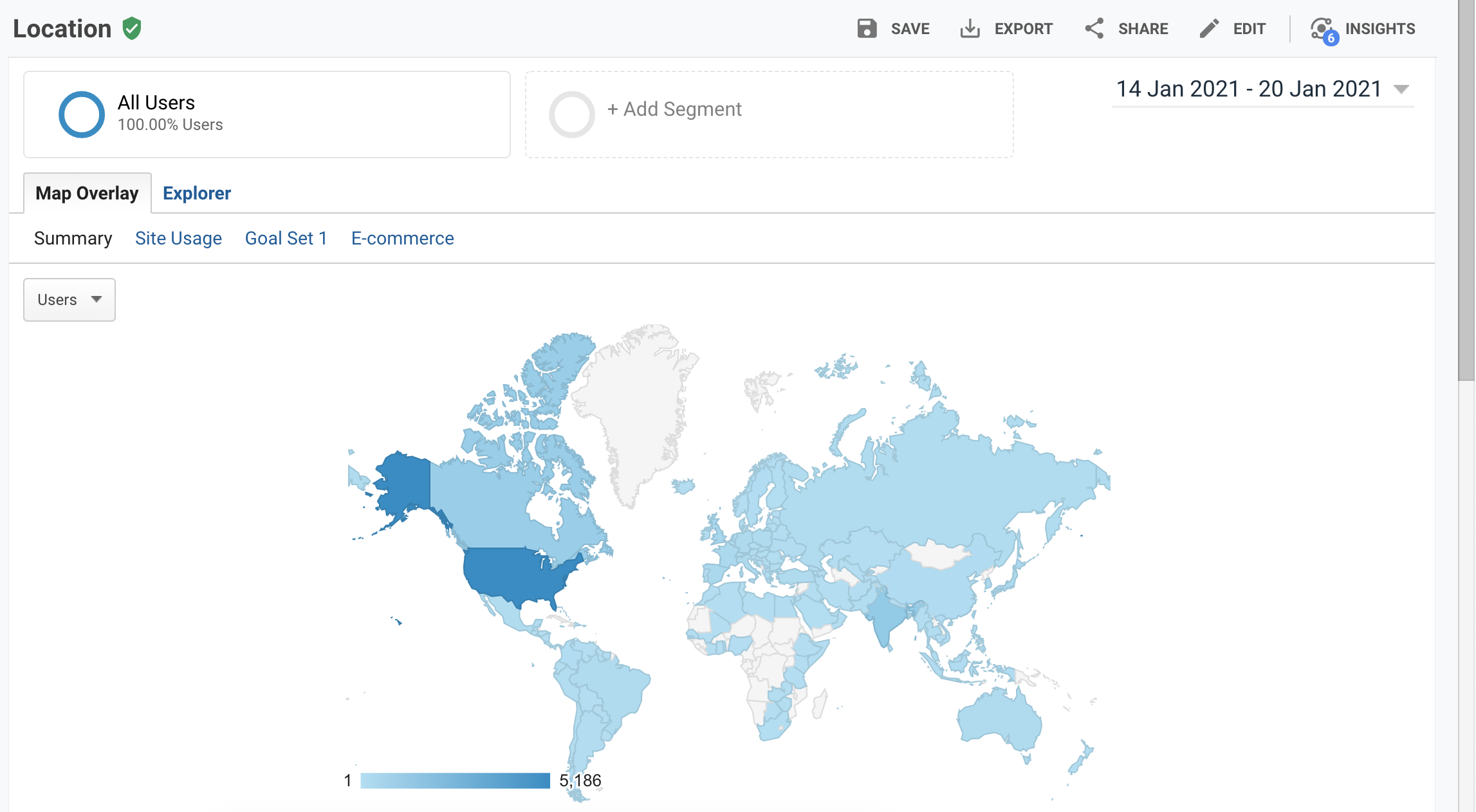Click the Site Usage link
The width and height of the screenshot is (1476, 812).
(179, 237)
